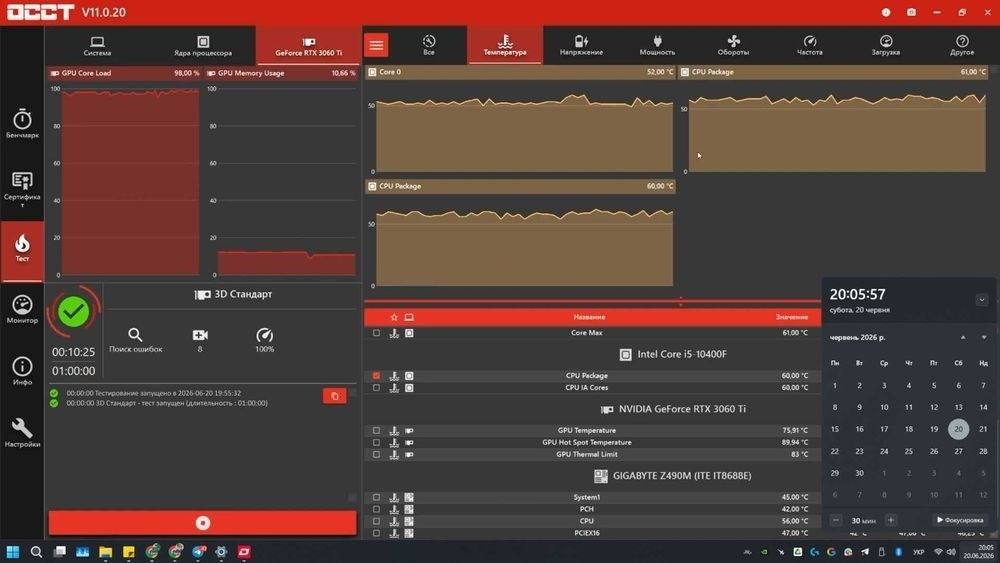The width and height of the screenshot is (1000, 563).
Task: Copy the test log with red copy button
Action: pyautogui.click(x=335, y=396)
